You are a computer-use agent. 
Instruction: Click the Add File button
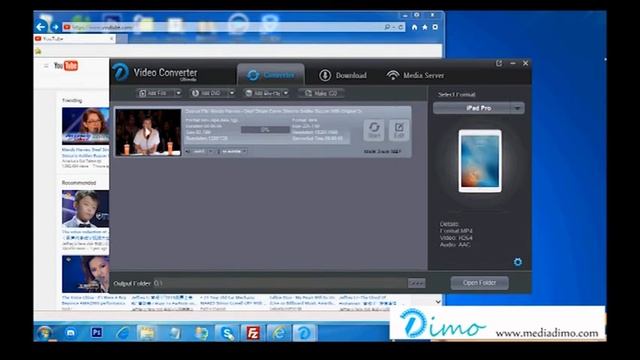click(x=156, y=93)
